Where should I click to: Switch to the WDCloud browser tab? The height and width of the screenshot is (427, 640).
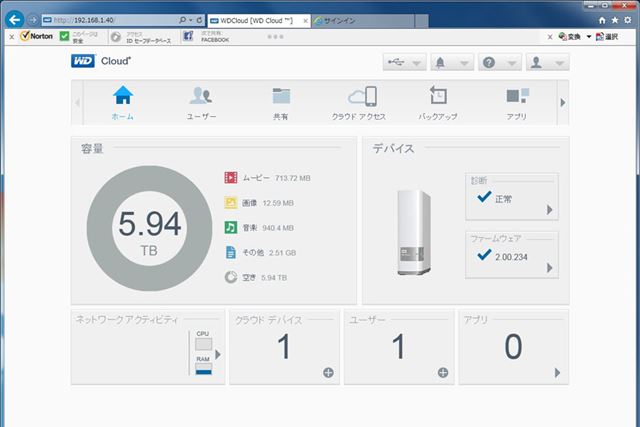pos(258,20)
